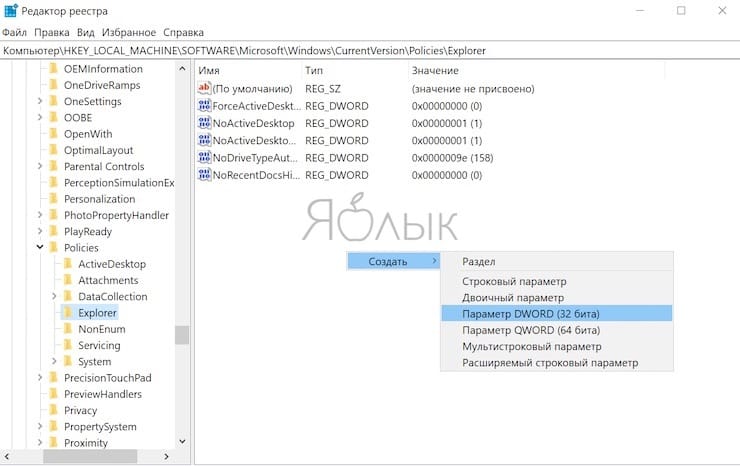The width and height of the screenshot is (740, 466).
Task: Open the Файл menu
Action: (x=14, y=33)
